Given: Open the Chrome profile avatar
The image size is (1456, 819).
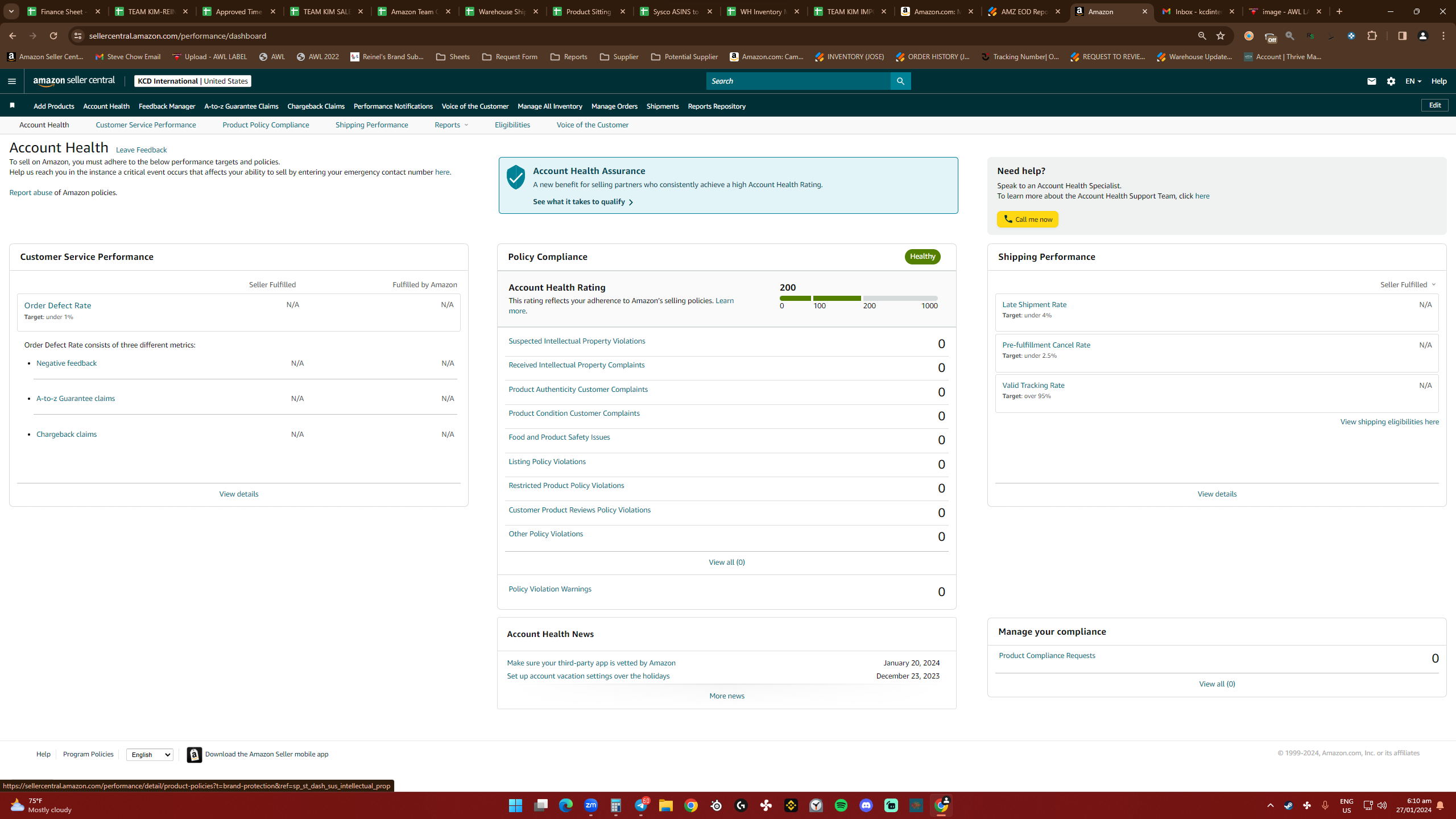Looking at the screenshot, I should [x=1423, y=36].
